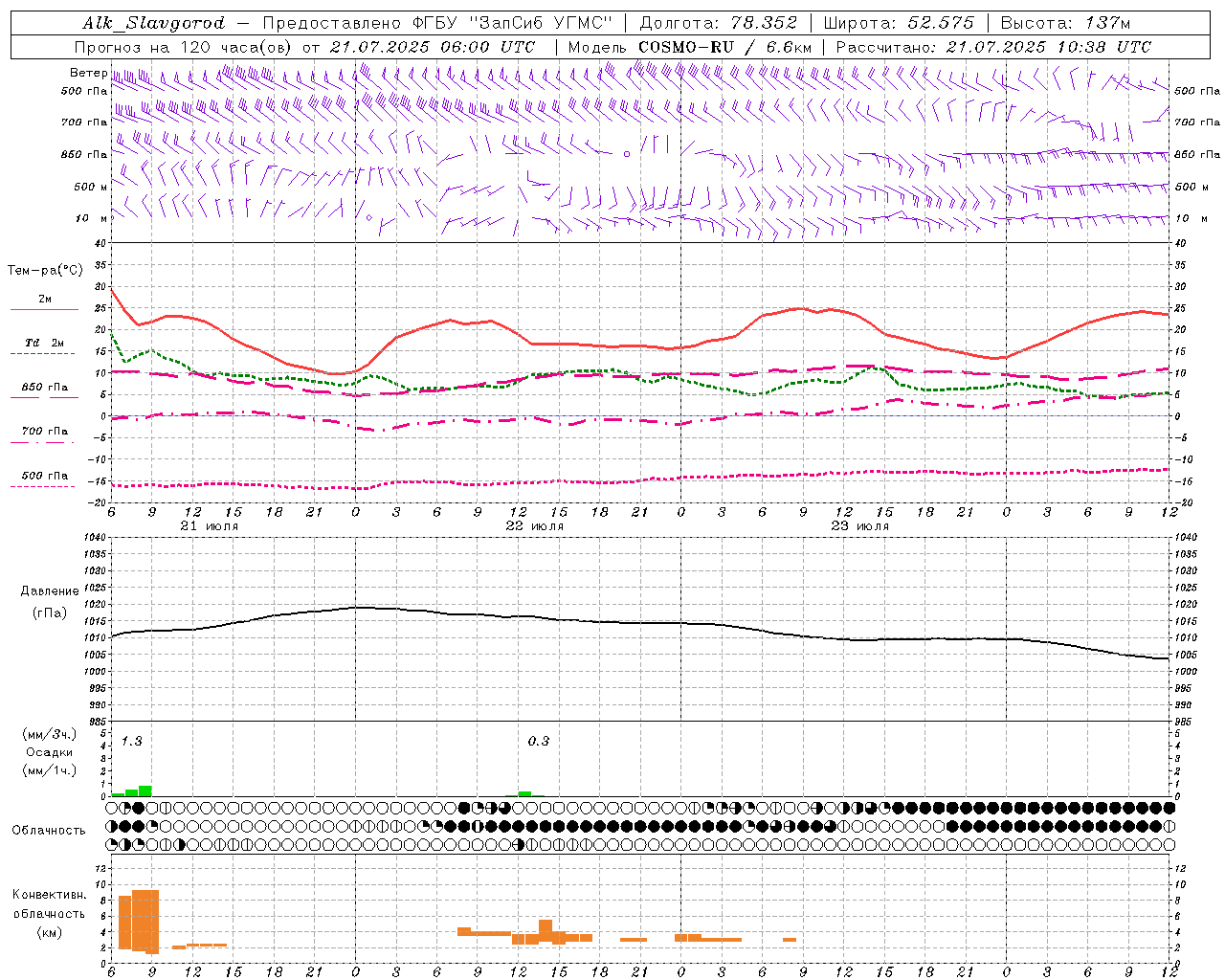Click the 'Долгота: 78.352' header value

tap(717, 23)
